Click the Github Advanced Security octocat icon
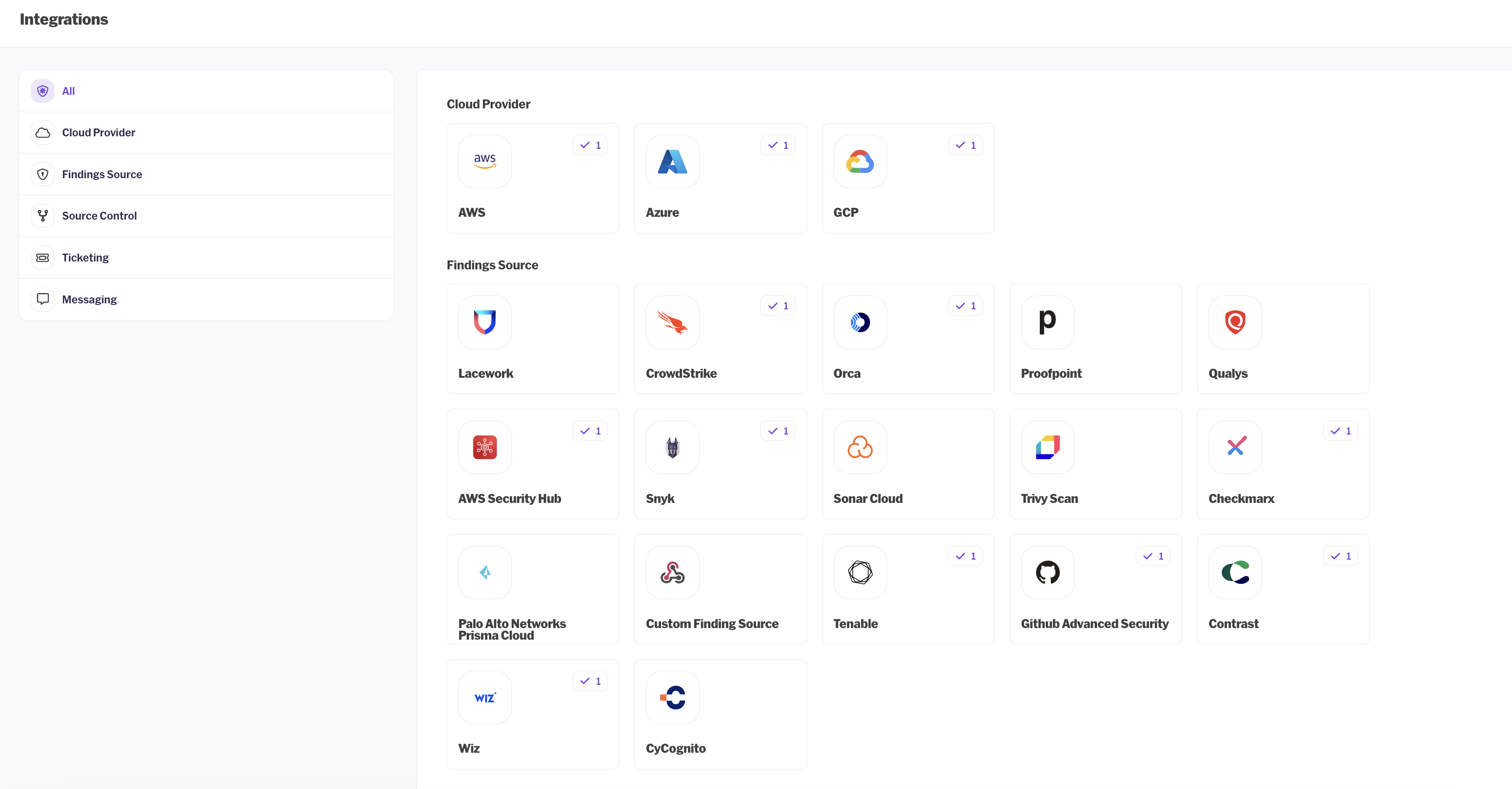 point(1047,572)
